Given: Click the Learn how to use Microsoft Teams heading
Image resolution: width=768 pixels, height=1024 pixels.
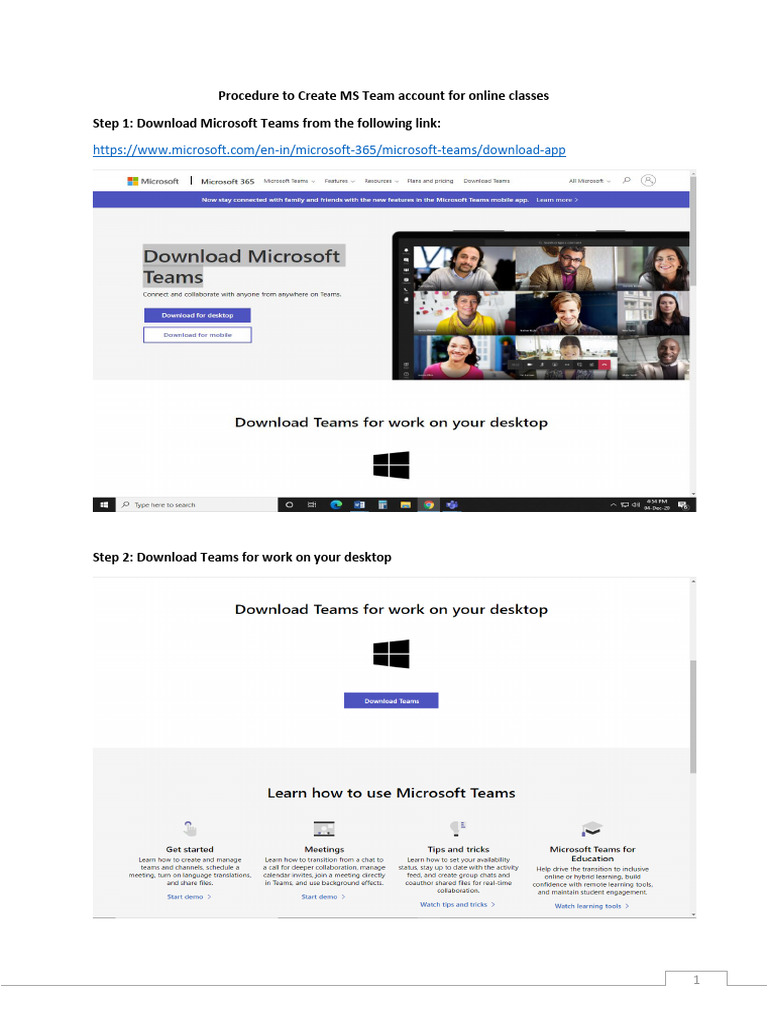Looking at the screenshot, I should coord(391,793).
